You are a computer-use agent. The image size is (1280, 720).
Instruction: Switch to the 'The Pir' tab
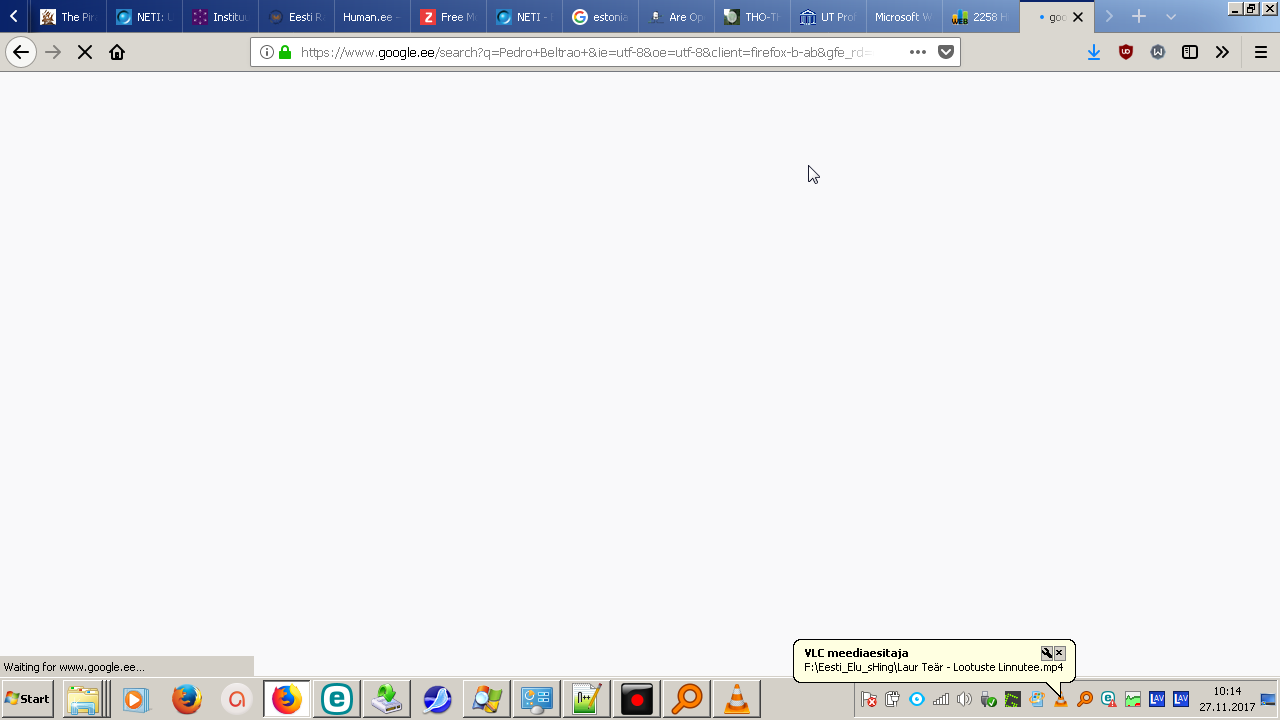[x=67, y=17]
